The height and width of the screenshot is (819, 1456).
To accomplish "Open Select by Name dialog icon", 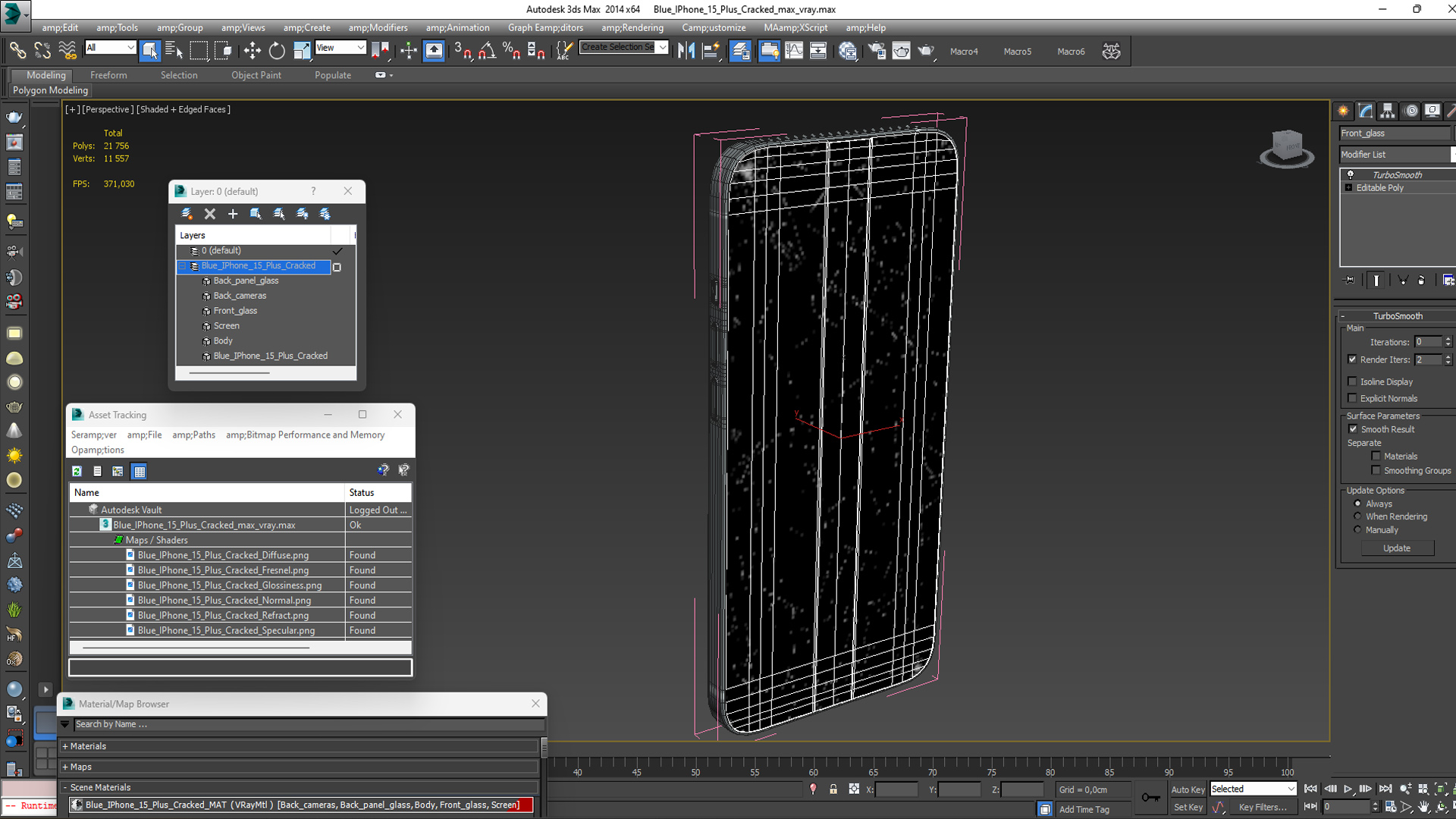I will tap(174, 51).
